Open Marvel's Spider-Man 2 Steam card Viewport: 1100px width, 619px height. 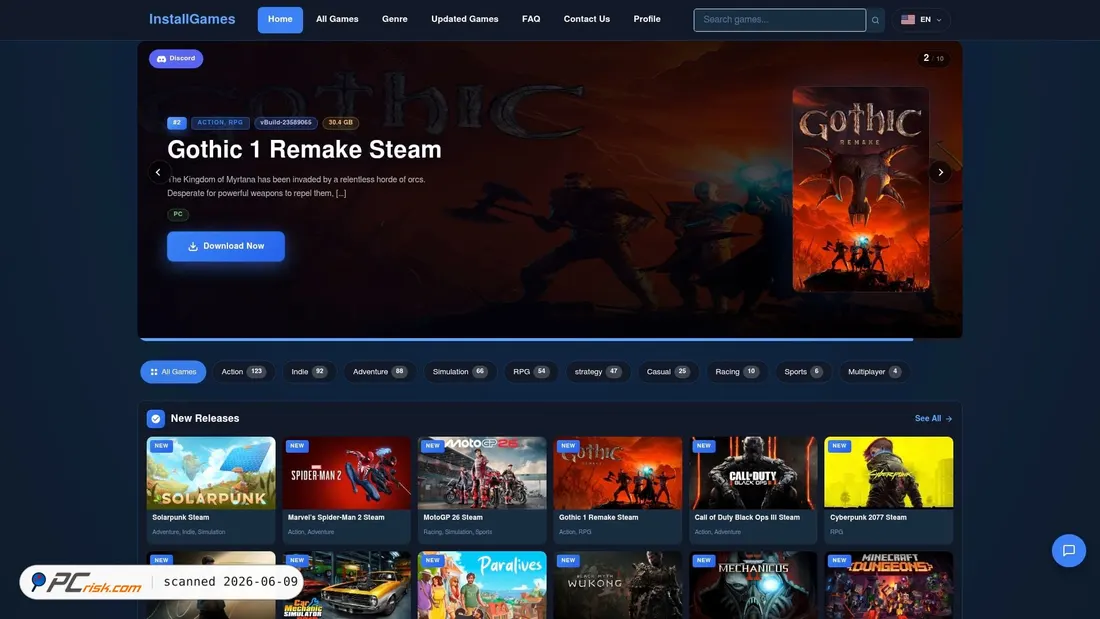(x=347, y=490)
